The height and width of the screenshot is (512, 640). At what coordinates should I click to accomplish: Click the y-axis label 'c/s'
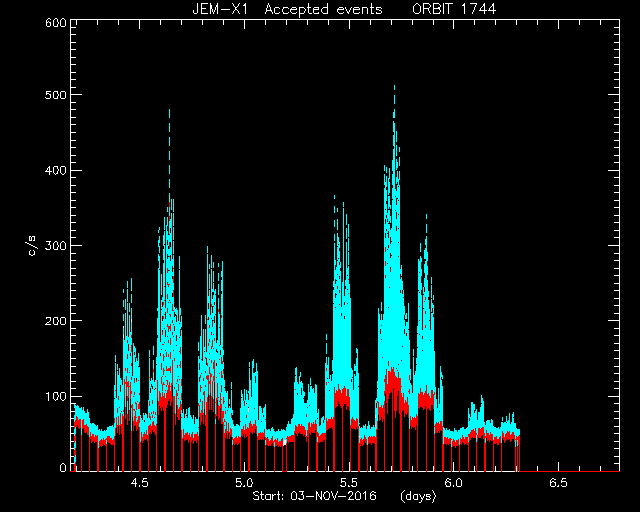click(x=33, y=245)
